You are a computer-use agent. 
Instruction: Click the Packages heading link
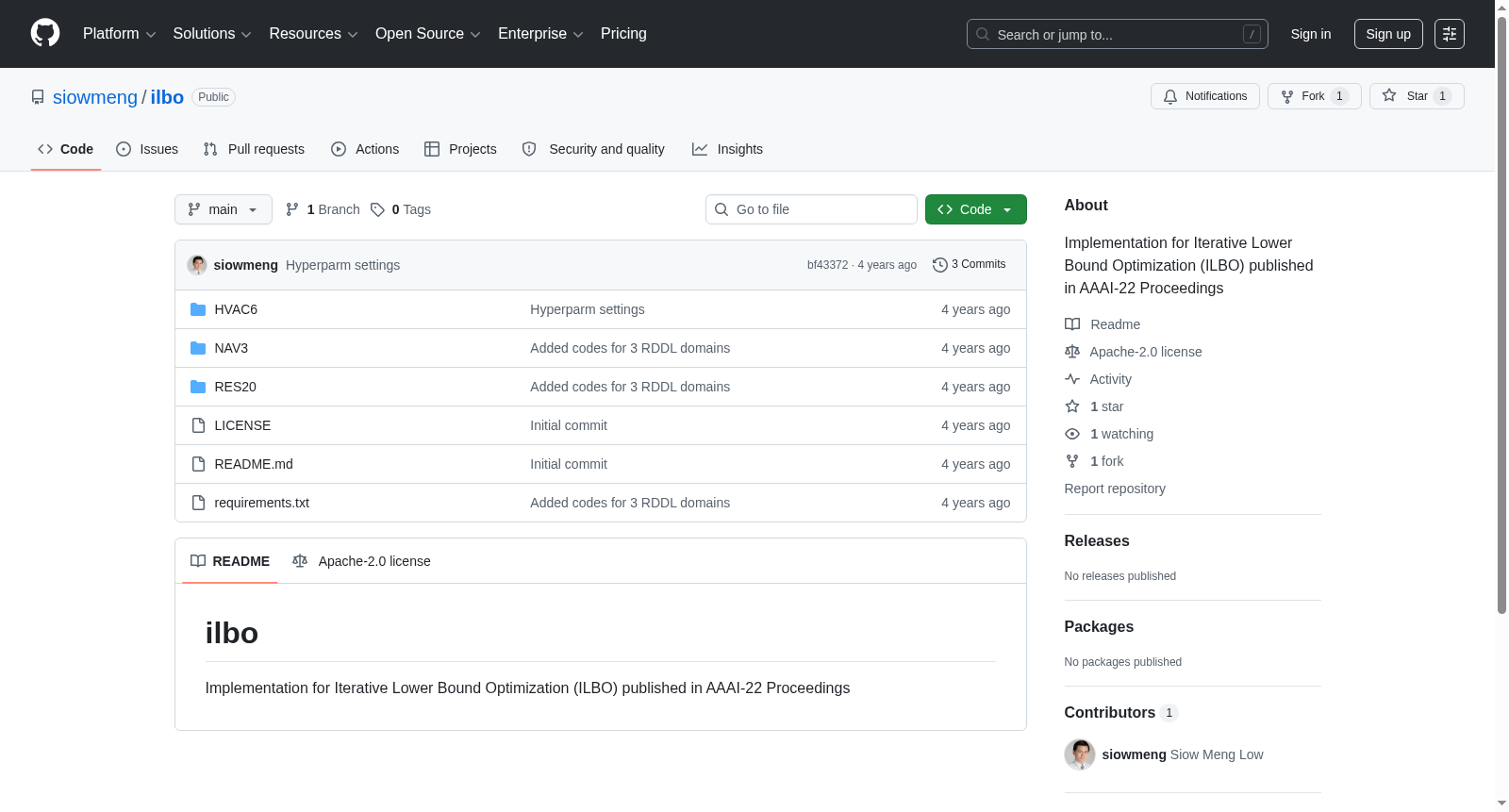click(1099, 626)
